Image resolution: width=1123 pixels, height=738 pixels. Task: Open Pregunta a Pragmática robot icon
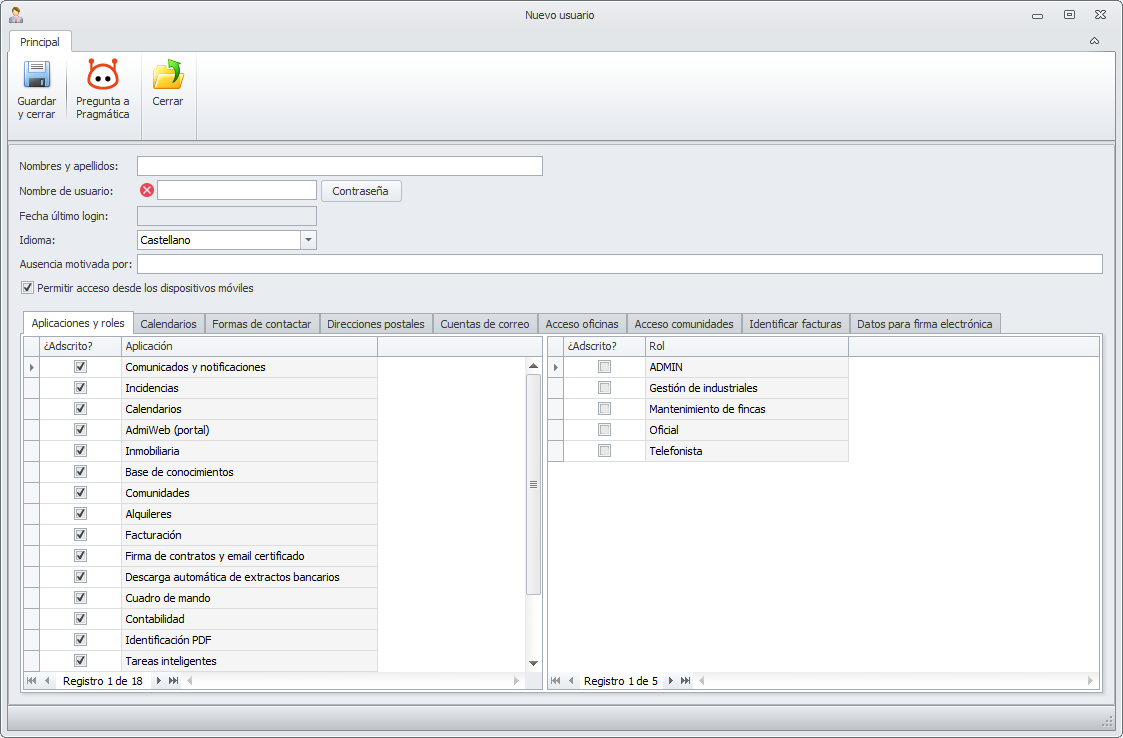[102, 76]
